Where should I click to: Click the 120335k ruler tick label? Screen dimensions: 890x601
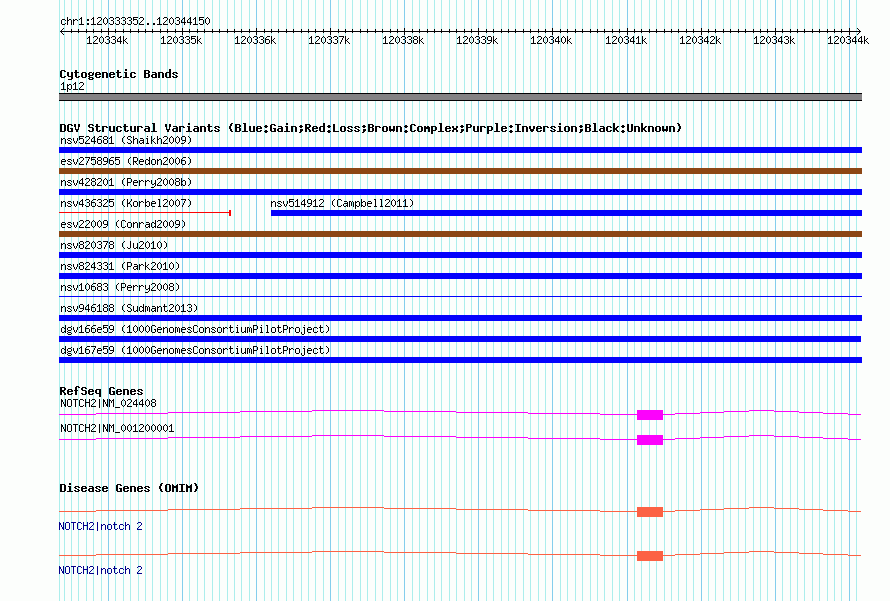(x=181, y=40)
